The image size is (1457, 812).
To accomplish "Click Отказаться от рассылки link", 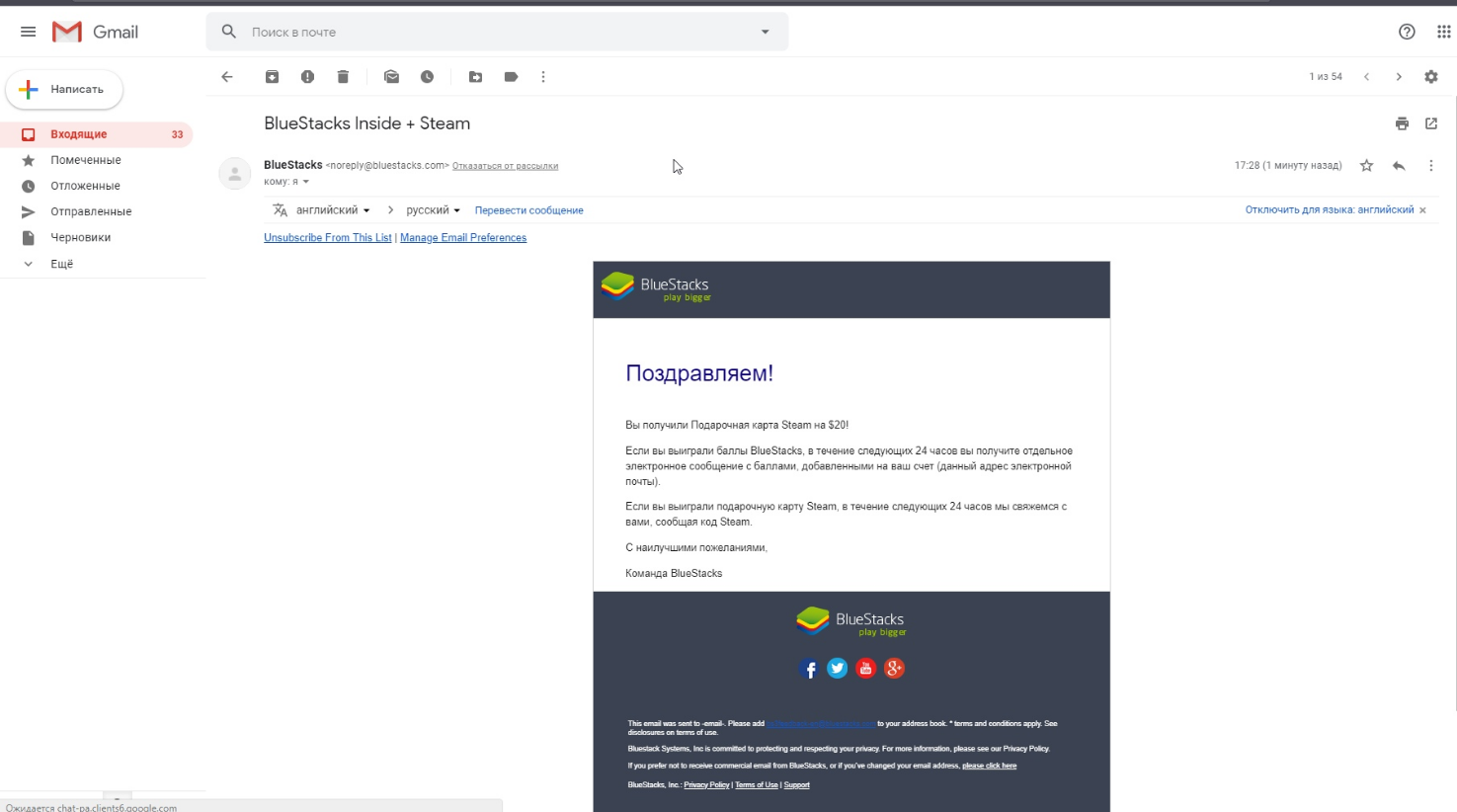I will [x=505, y=166].
